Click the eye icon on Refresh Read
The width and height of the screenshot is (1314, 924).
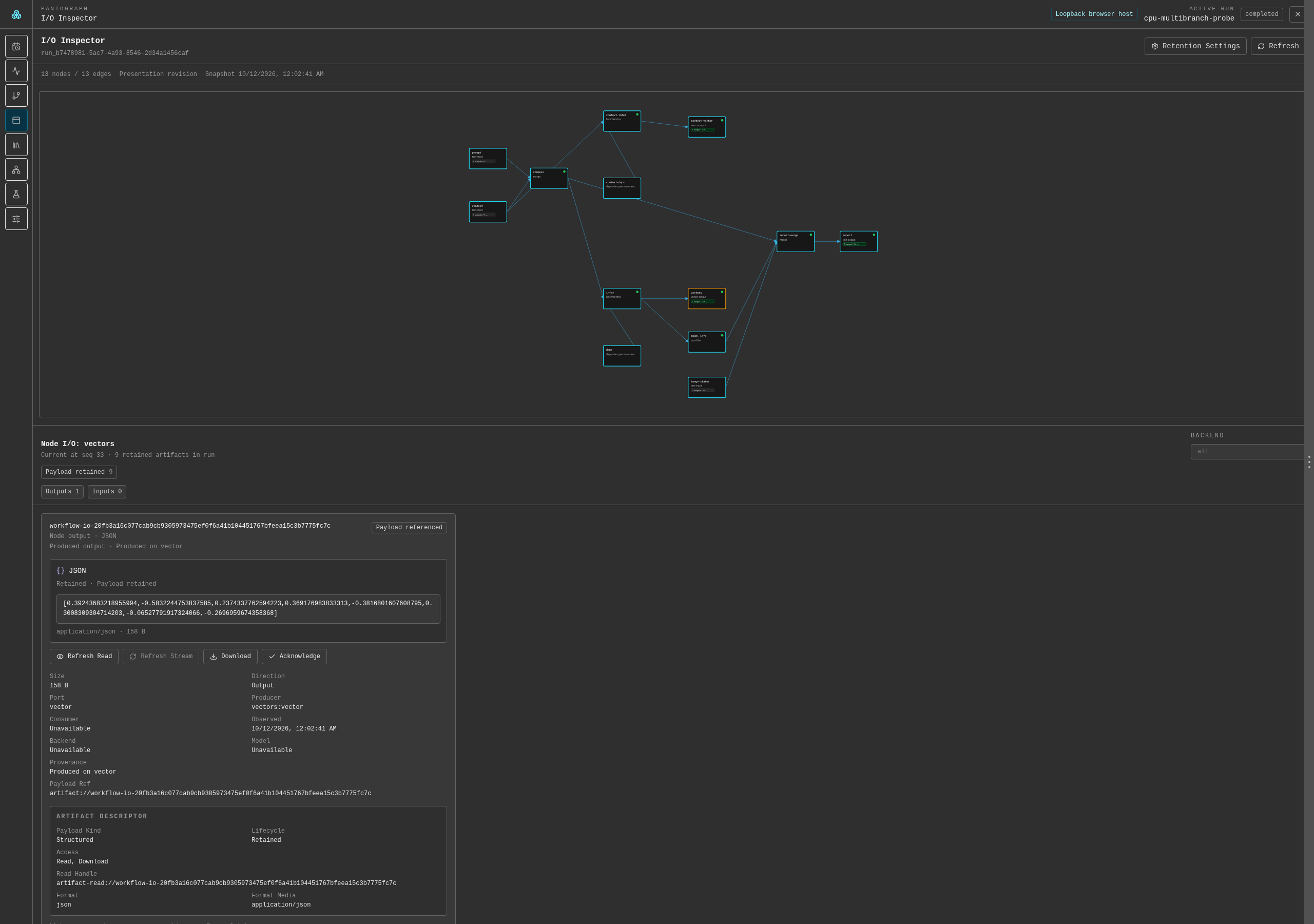click(60, 657)
